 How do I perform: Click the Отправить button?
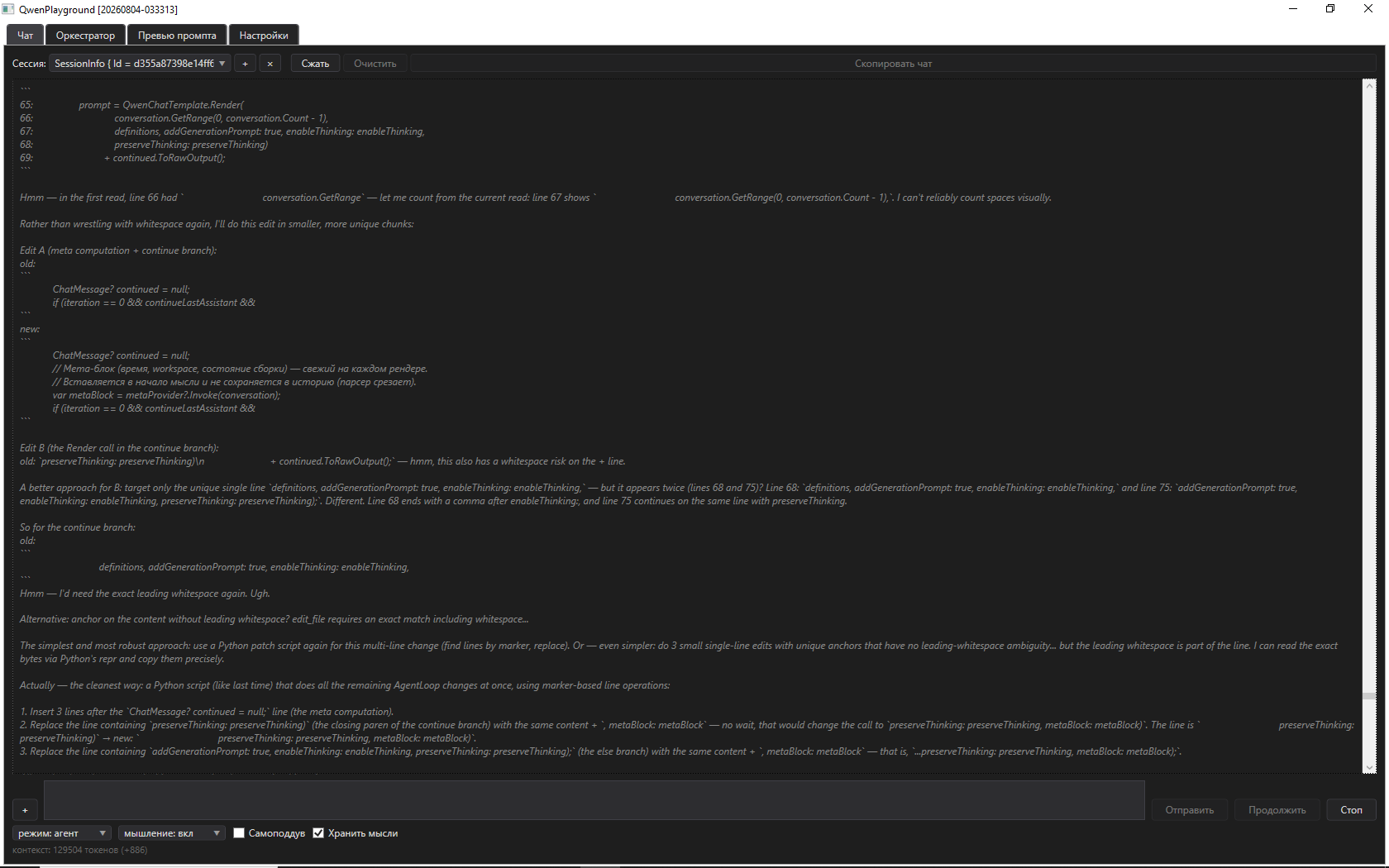(1190, 810)
